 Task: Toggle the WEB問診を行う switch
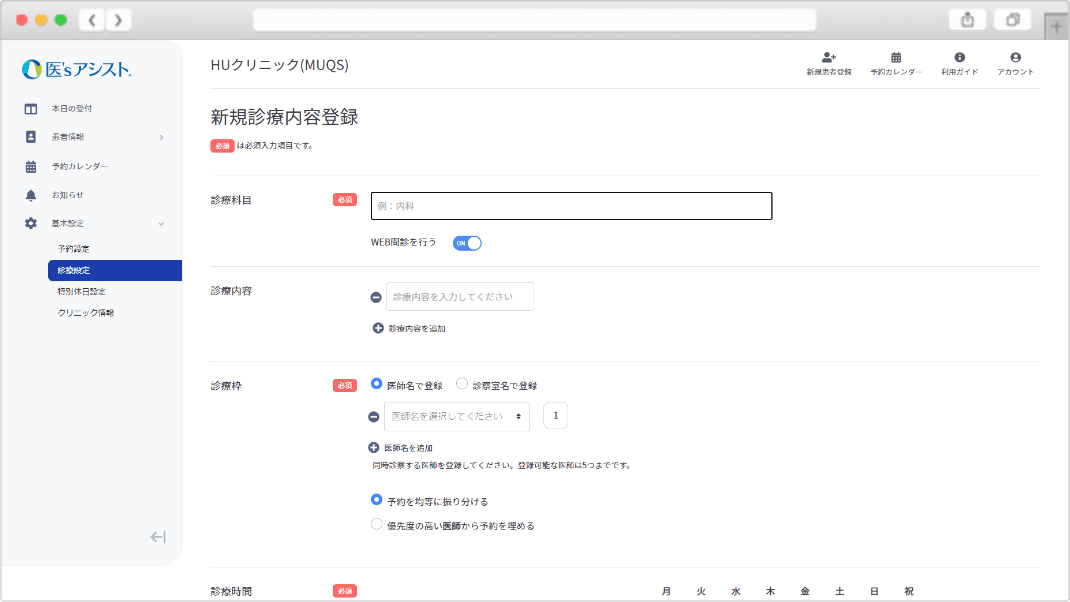coord(467,243)
